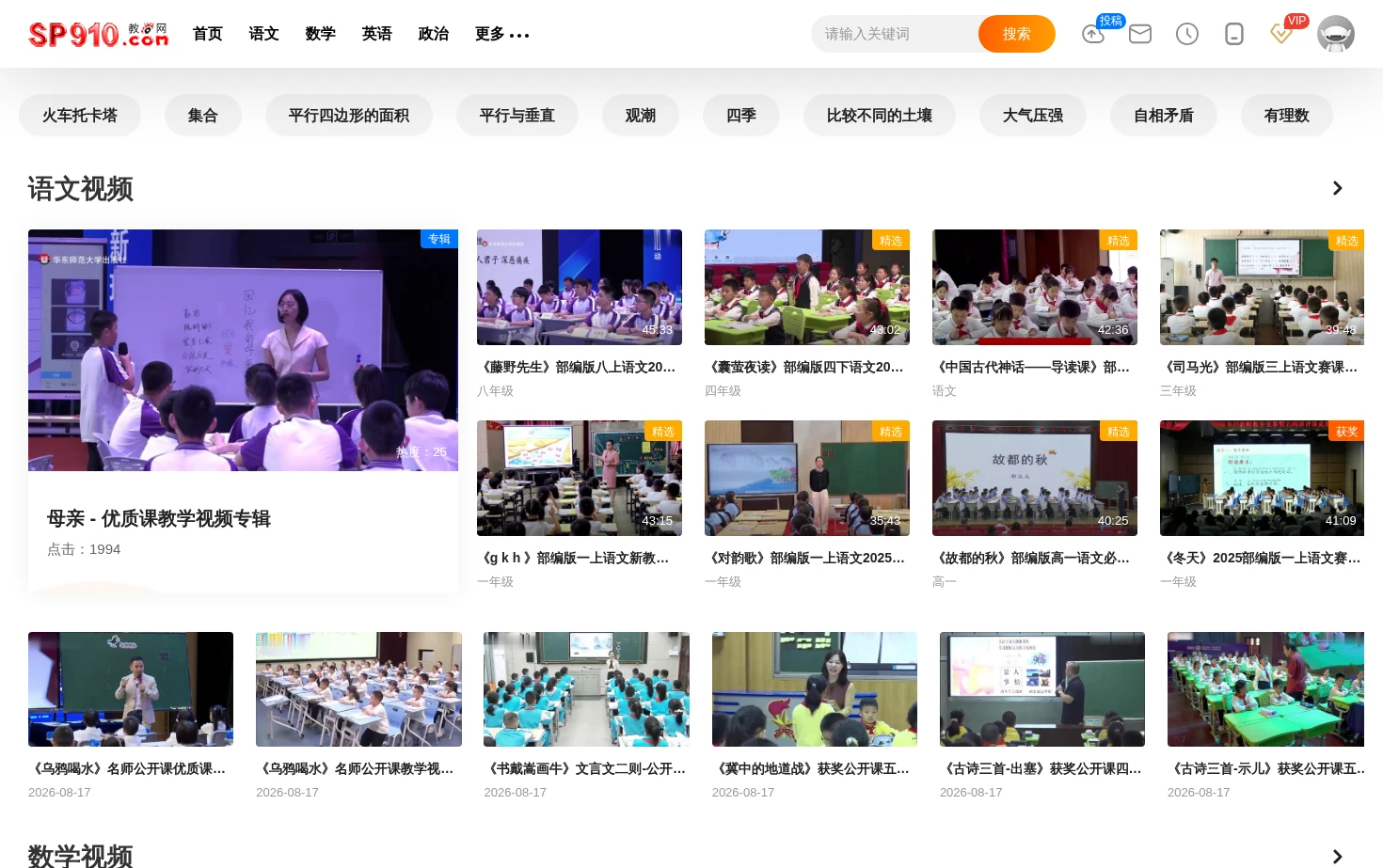Play the 《古诗三首-出塞》 video thumbnail

tap(1042, 689)
